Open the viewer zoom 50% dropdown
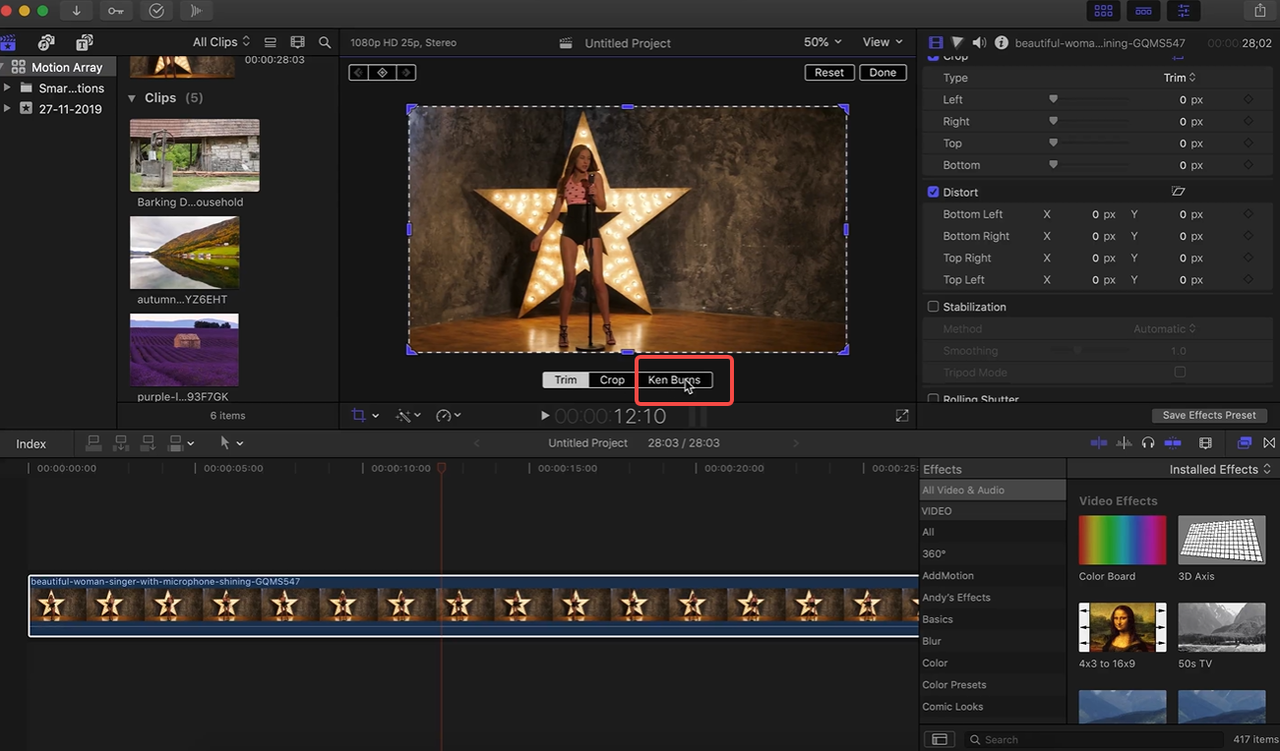The width and height of the screenshot is (1280, 751). [x=822, y=42]
